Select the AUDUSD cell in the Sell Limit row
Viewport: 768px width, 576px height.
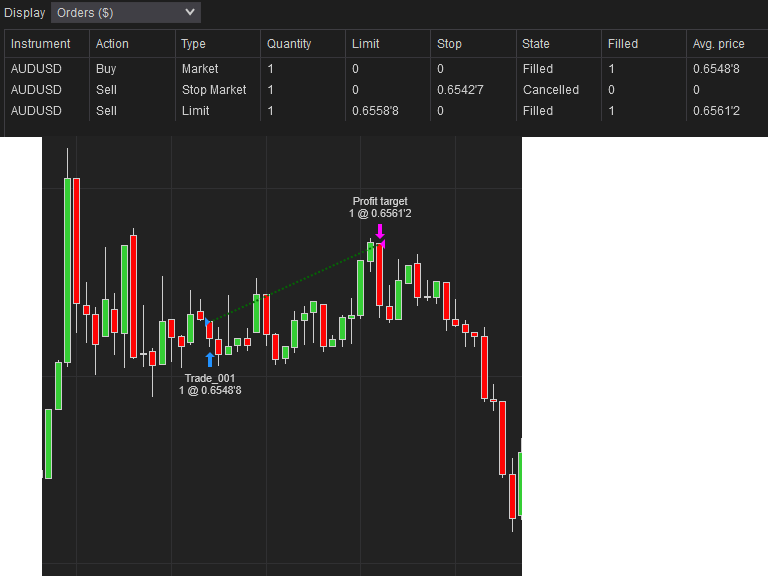[36, 111]
